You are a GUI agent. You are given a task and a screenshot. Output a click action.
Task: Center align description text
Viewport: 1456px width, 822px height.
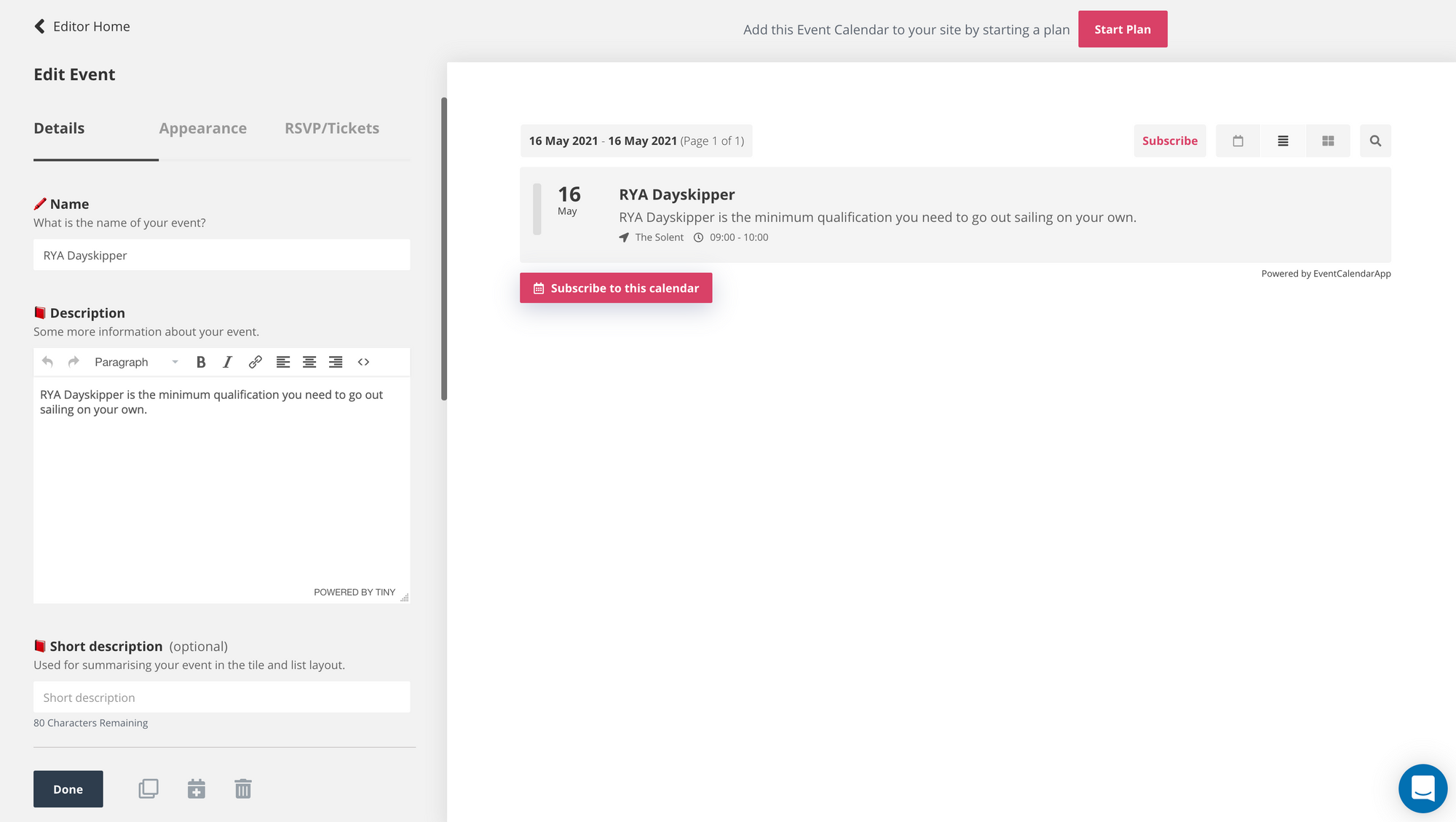(x=309, y=362)
